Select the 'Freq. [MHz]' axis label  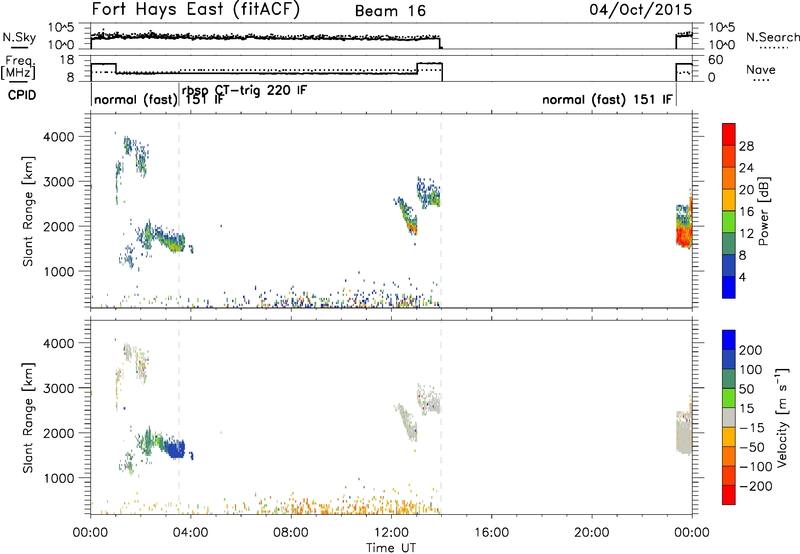(x=20, y=67)
